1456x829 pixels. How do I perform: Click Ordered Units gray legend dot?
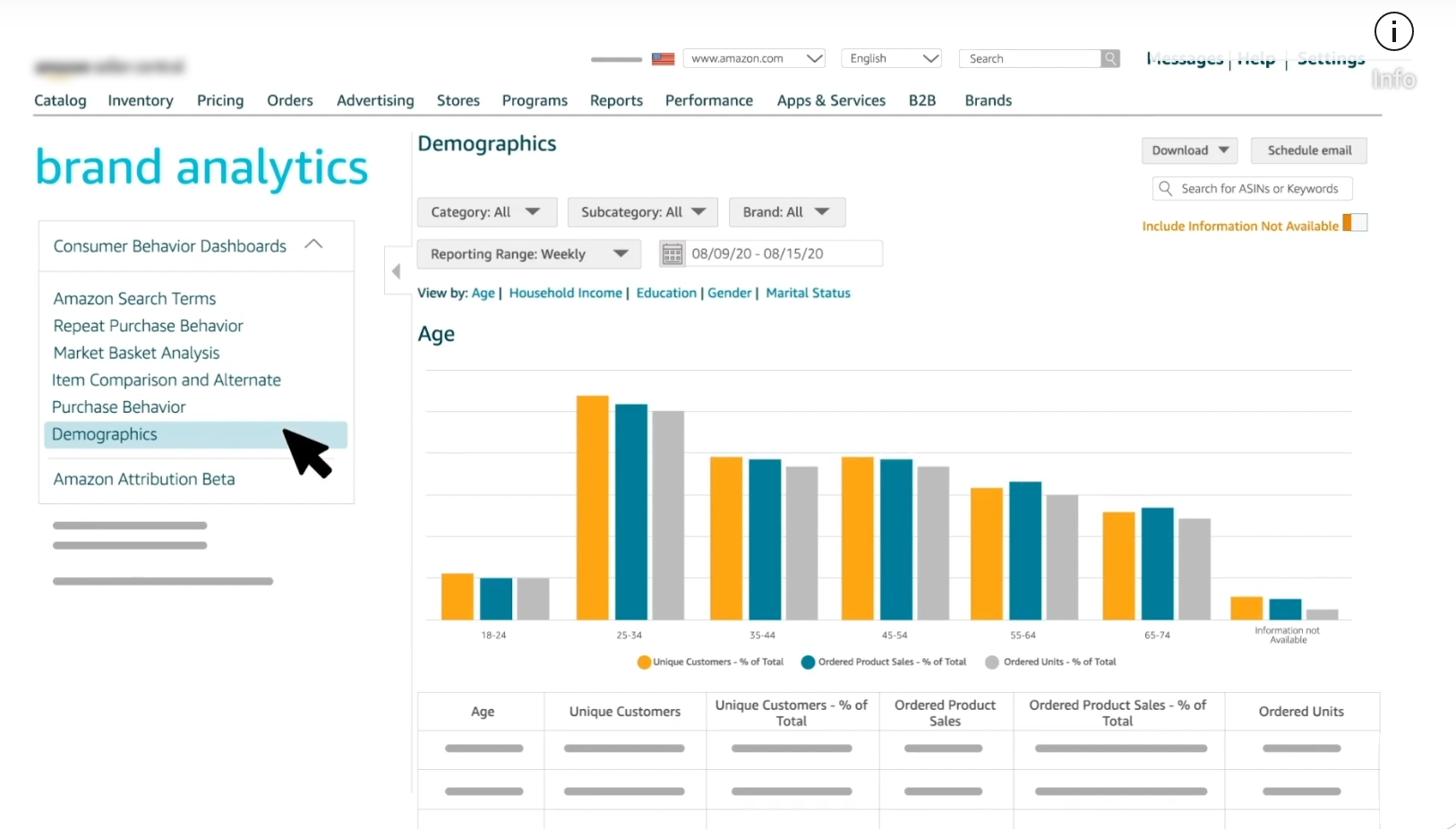(x=991, y=662)
